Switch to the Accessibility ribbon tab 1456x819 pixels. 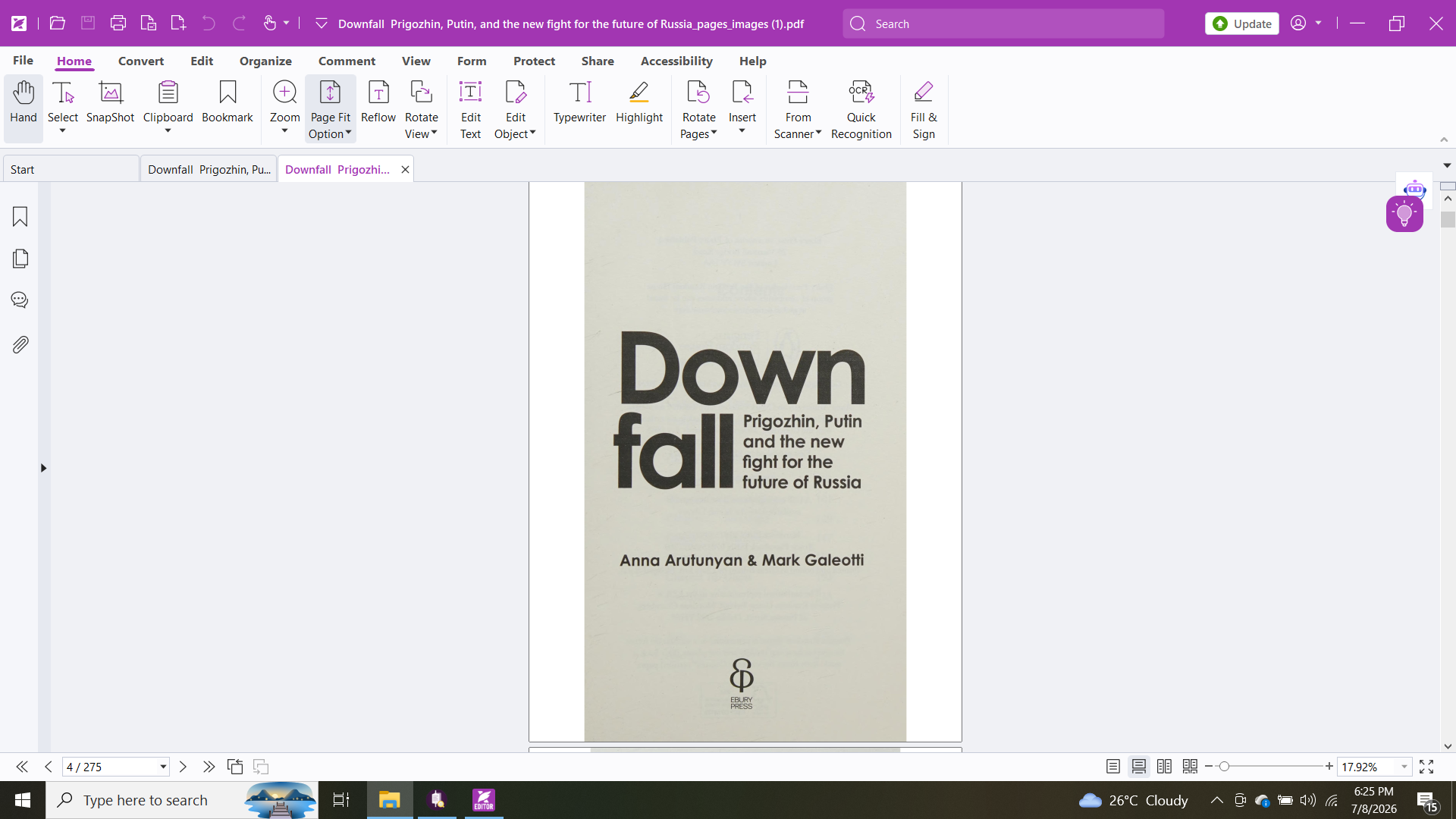pos(676,61)
